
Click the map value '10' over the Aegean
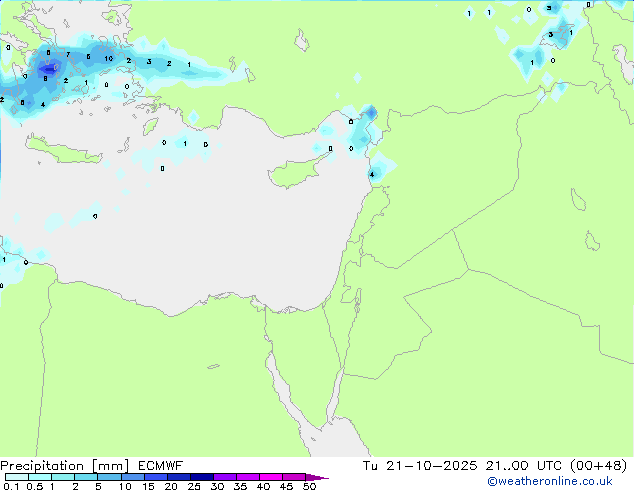[108, 59]
